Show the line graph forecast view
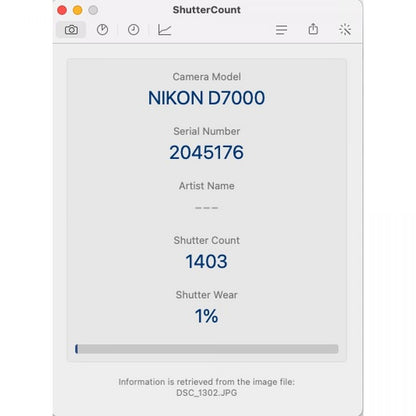This screenshot has height=416, width=416. (x=165, y=30)
